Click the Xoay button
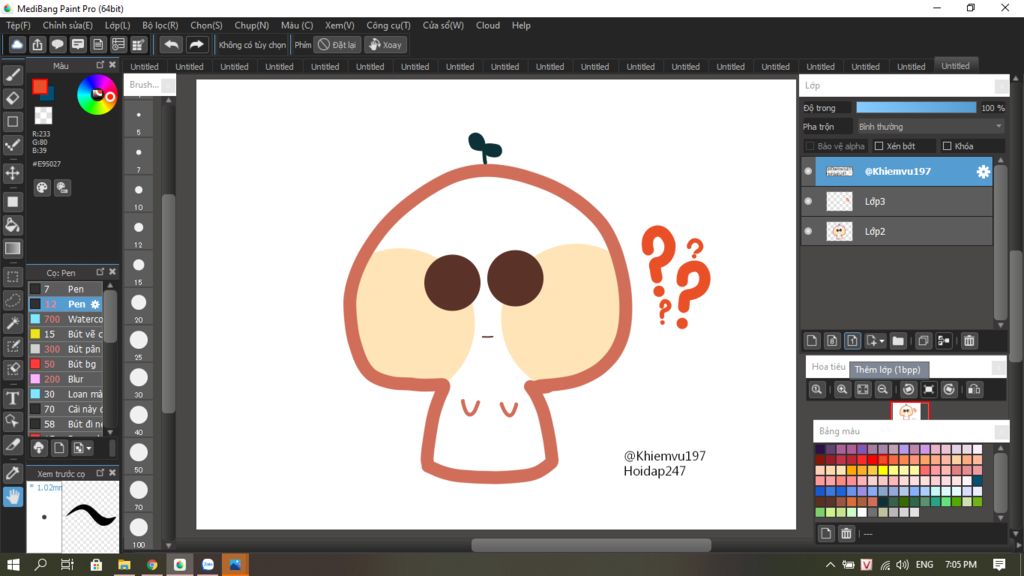 [x=385, y=45]
